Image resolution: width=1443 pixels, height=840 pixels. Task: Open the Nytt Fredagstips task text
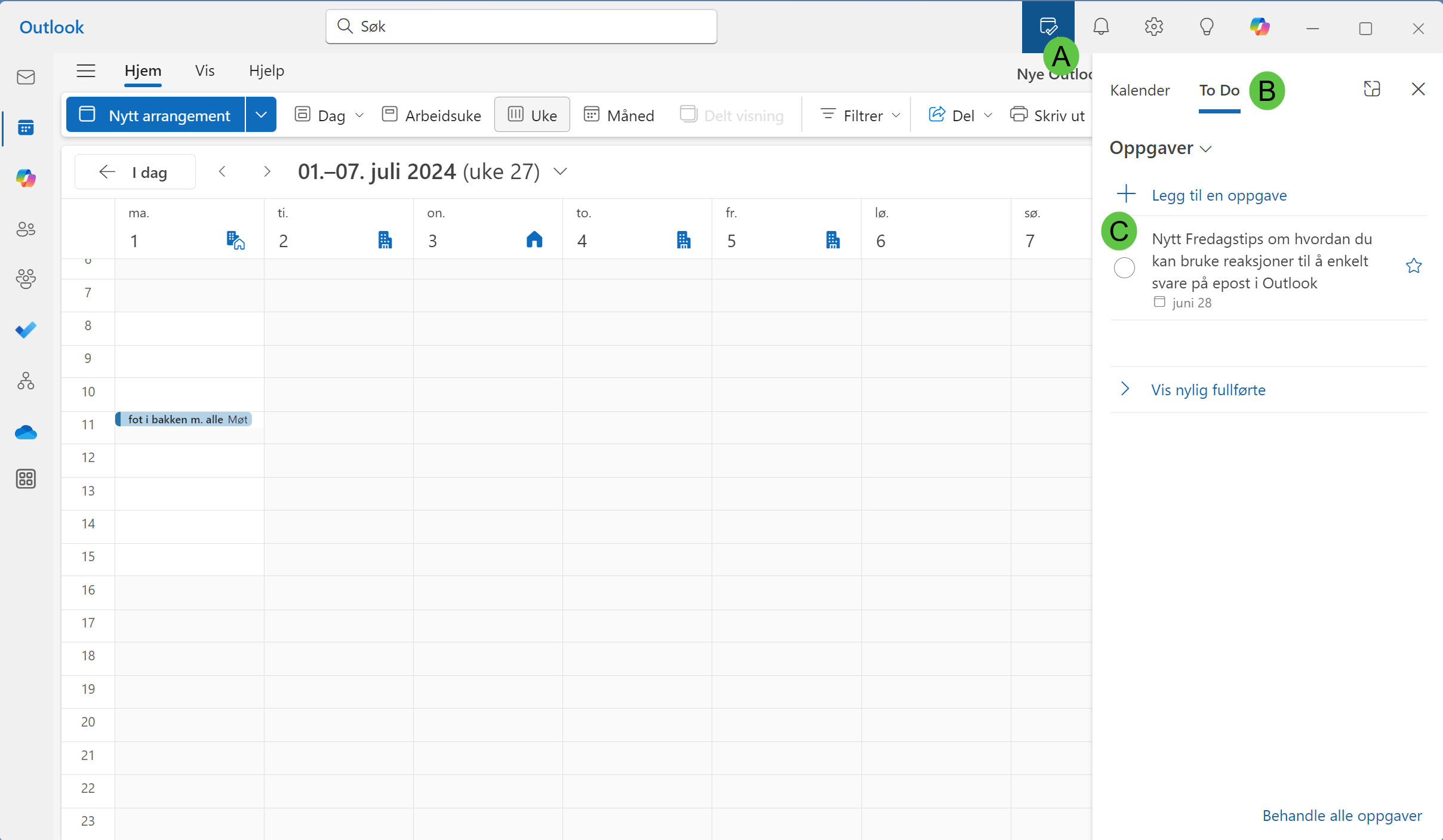1262,261
